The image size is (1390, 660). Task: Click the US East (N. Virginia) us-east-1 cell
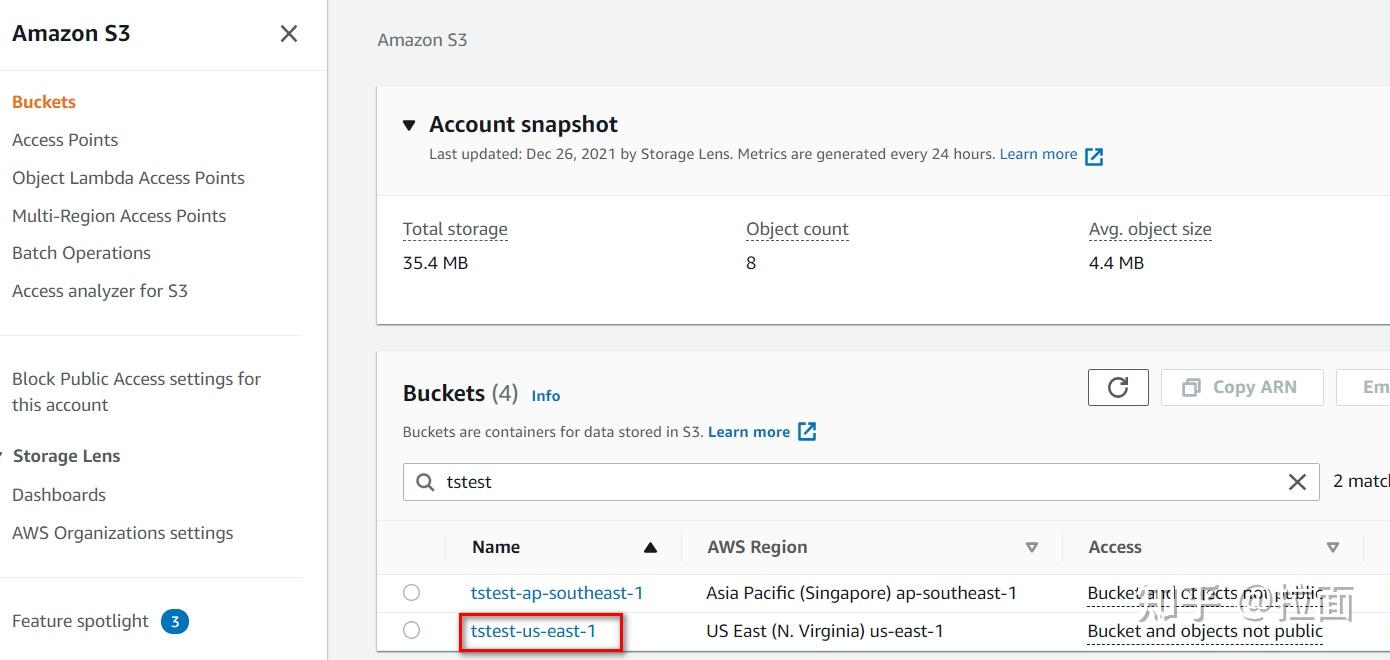pos(825,631)
